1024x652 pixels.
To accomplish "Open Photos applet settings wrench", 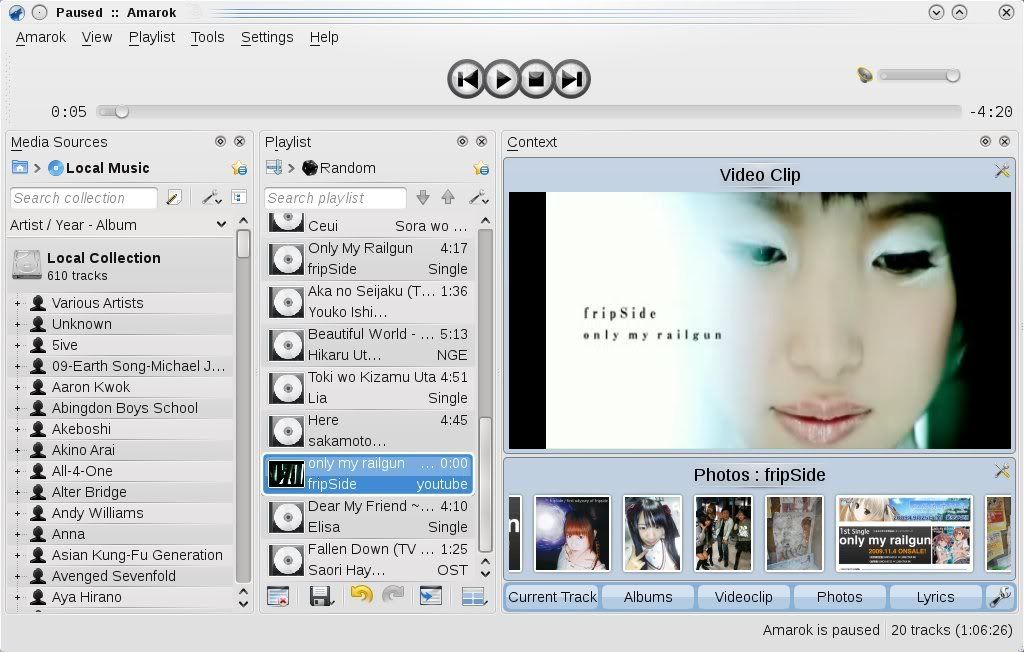I will pos(1002,470).
